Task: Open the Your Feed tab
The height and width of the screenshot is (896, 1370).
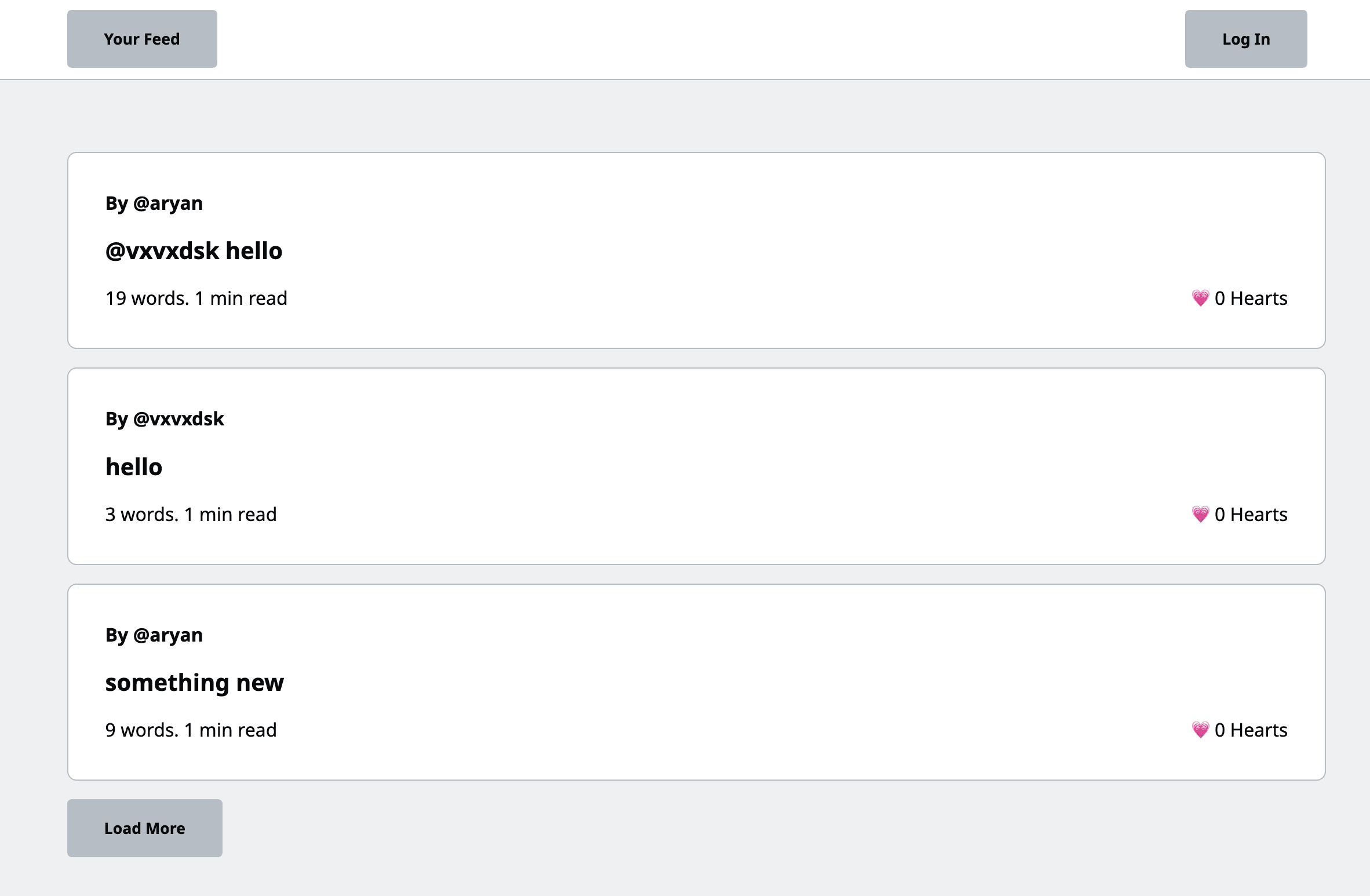Action: coord(142,39)
